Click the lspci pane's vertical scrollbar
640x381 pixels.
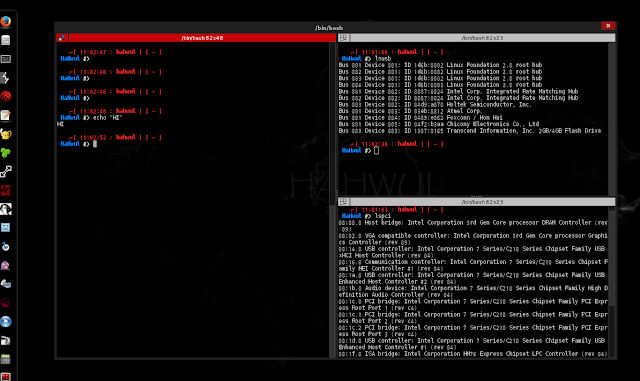tap(611, 283)
